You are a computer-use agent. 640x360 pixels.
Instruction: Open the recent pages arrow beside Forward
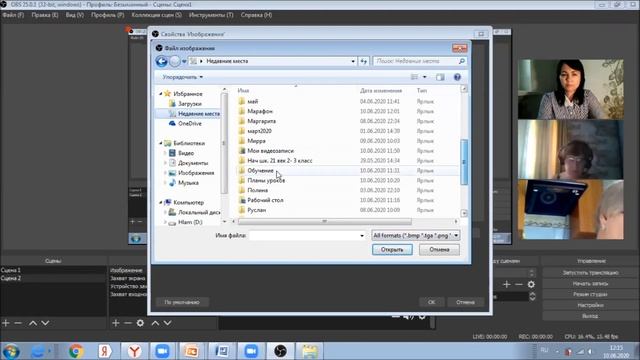click(184, 61)
